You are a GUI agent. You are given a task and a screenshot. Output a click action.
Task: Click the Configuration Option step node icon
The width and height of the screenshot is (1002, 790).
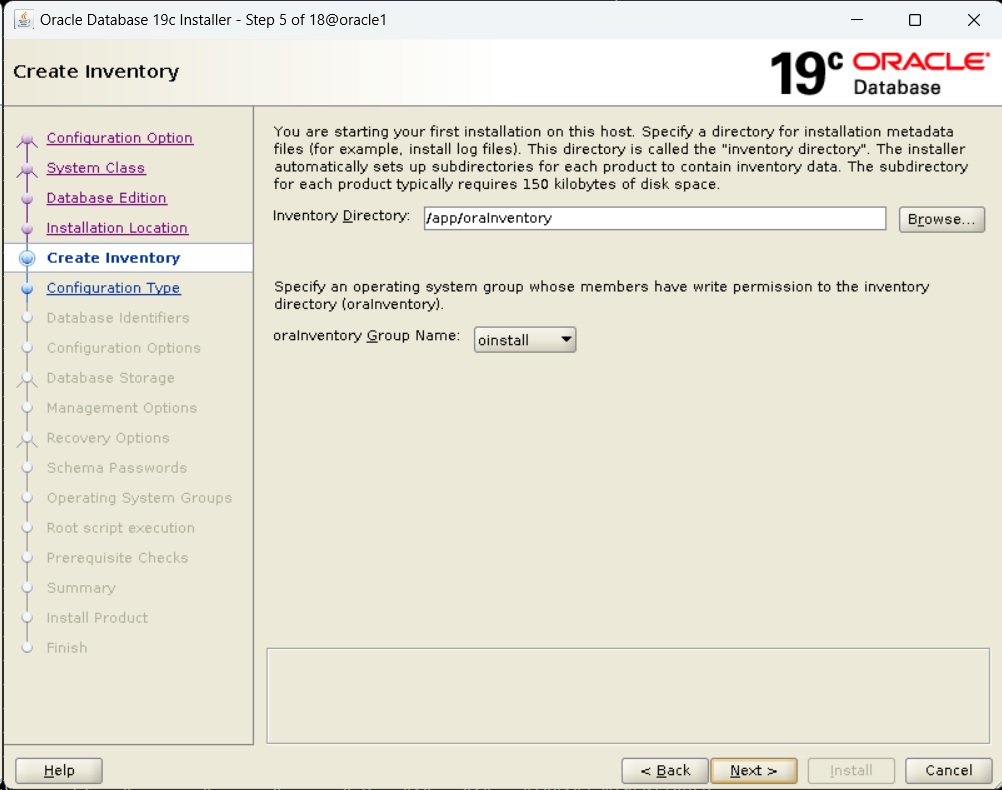click(x=28, y=139)
